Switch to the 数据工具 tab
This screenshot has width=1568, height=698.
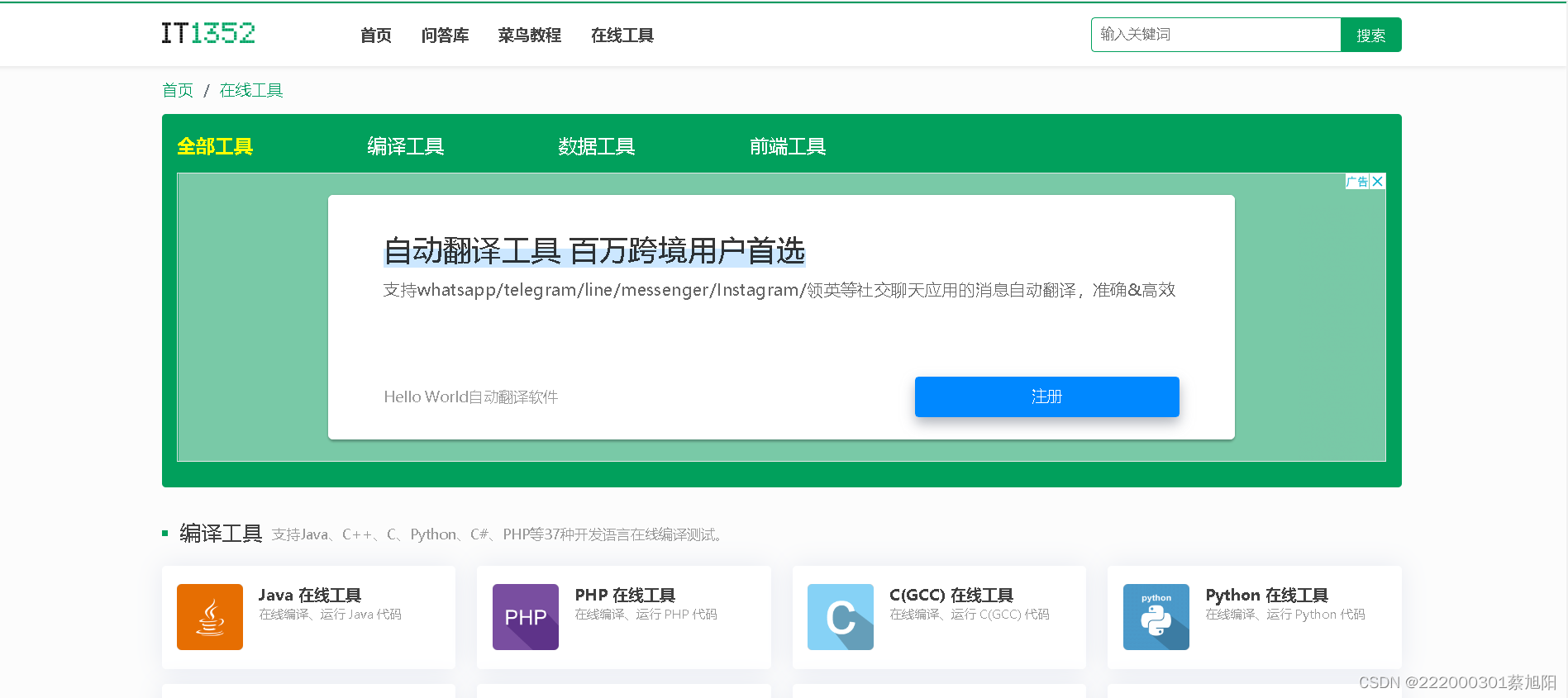click(597, 146)
